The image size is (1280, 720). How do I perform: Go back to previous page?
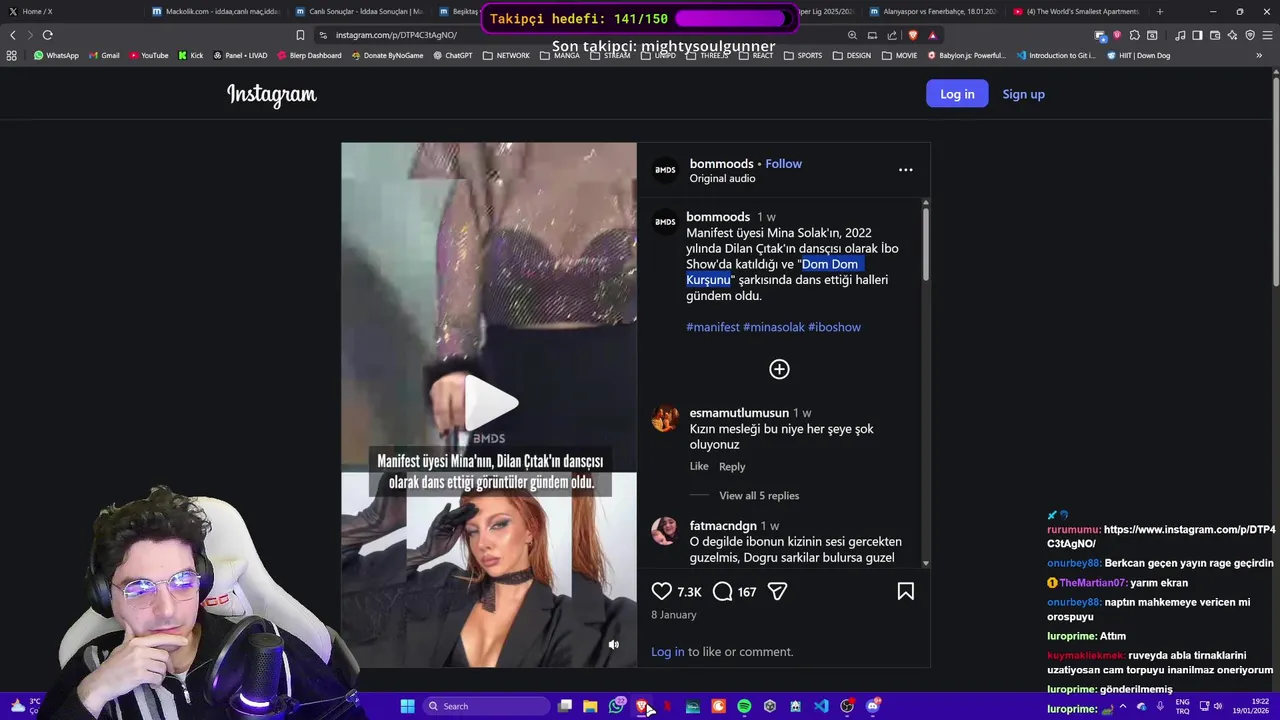coord(12,35)
